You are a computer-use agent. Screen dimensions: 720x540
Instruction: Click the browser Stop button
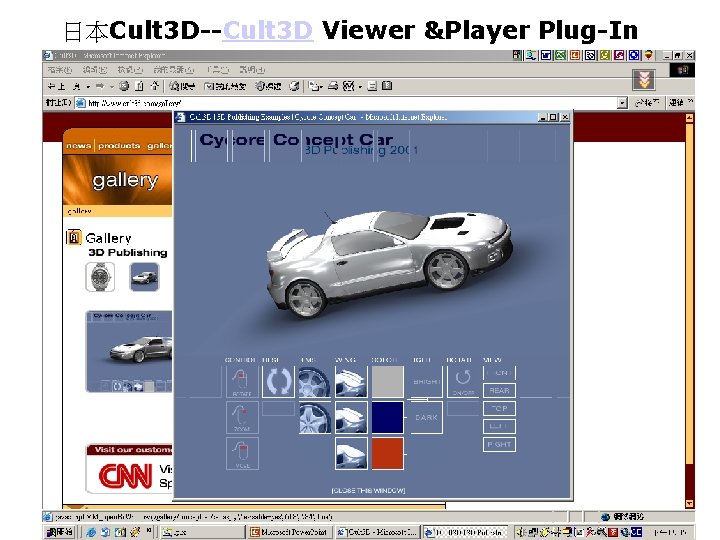click(124, 86)
